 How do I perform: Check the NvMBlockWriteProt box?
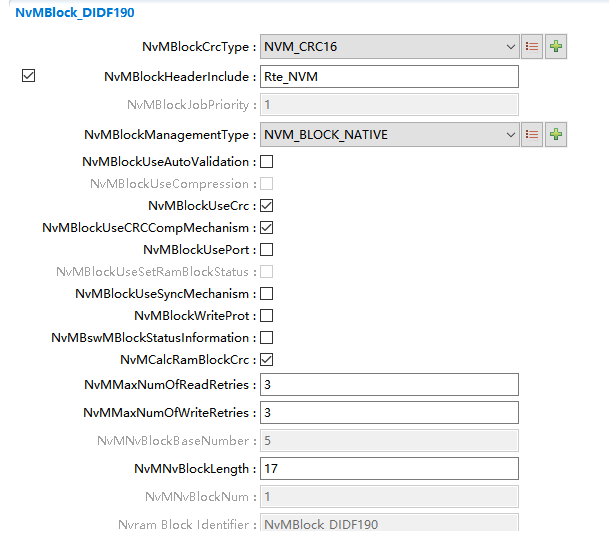click(x=267, y=316)
